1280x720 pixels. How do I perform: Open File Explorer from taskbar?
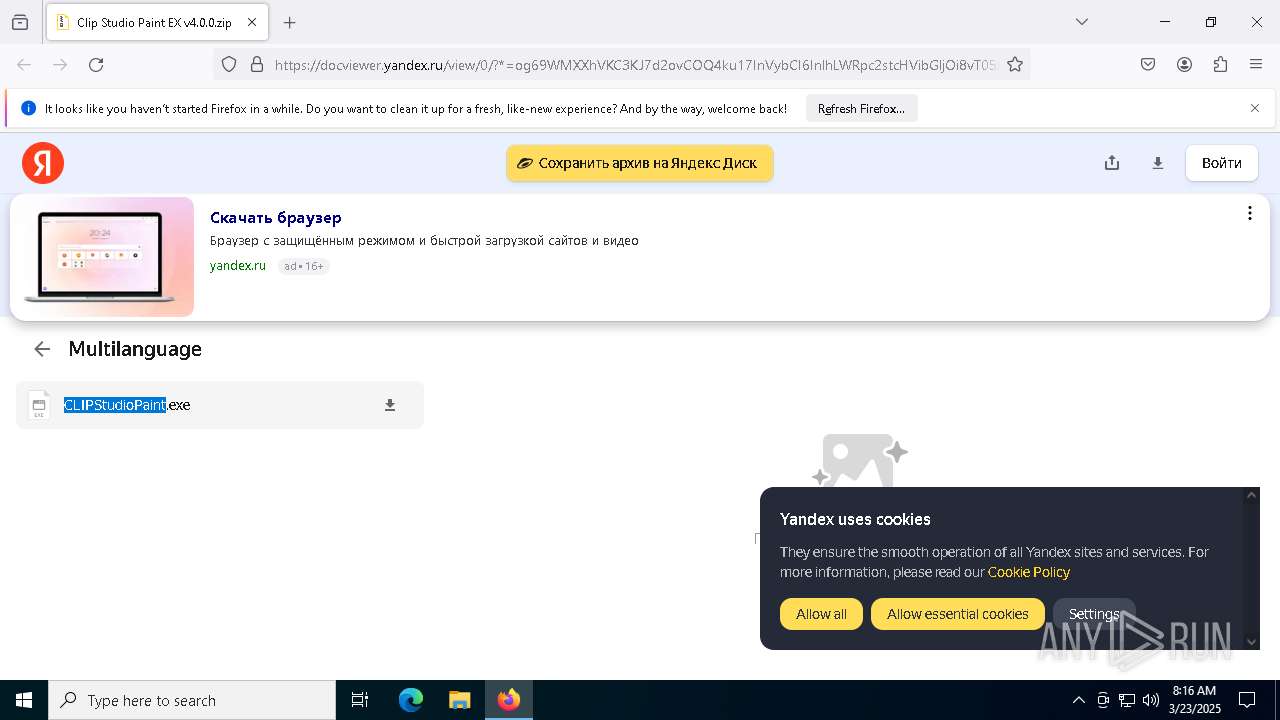459,700
